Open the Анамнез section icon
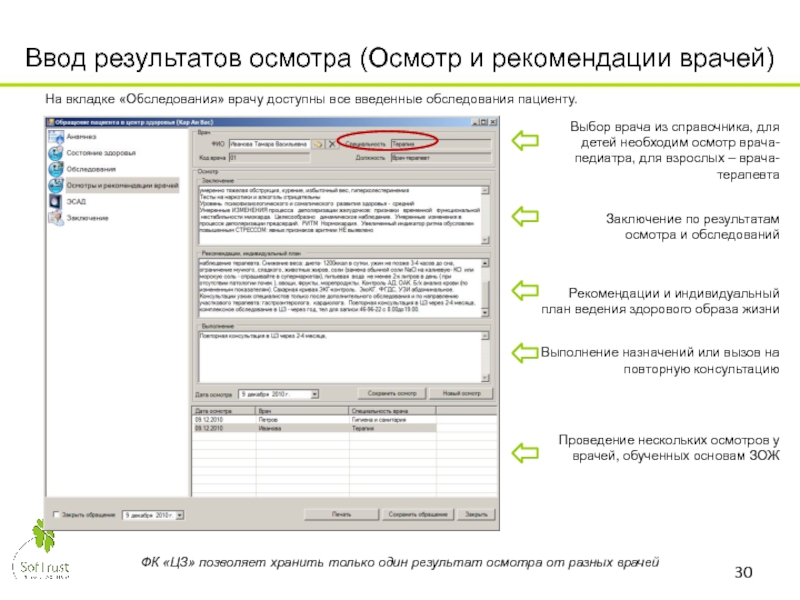The image size is (800, 600). coord(56,137)
